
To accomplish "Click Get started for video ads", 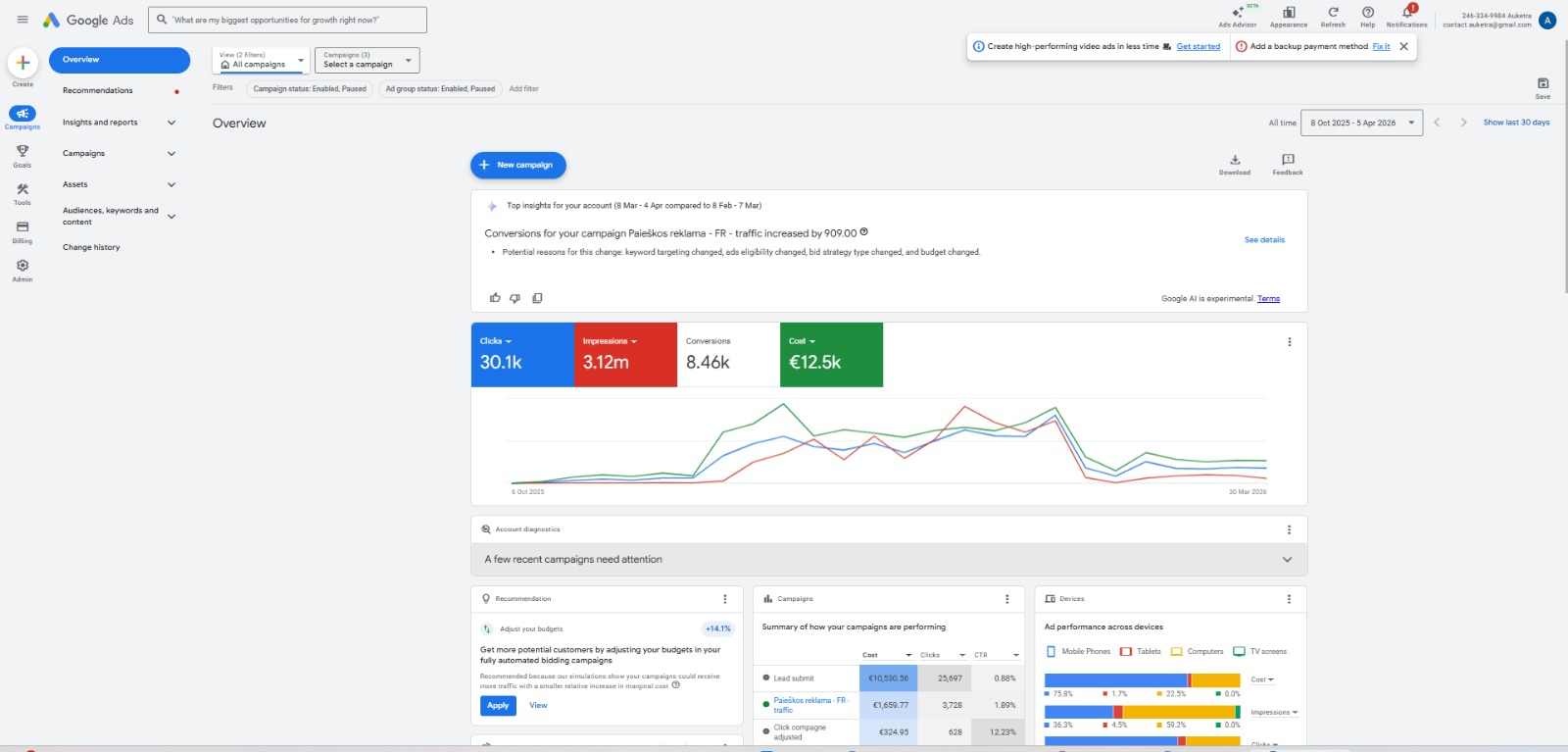I will coord(1199,46).
